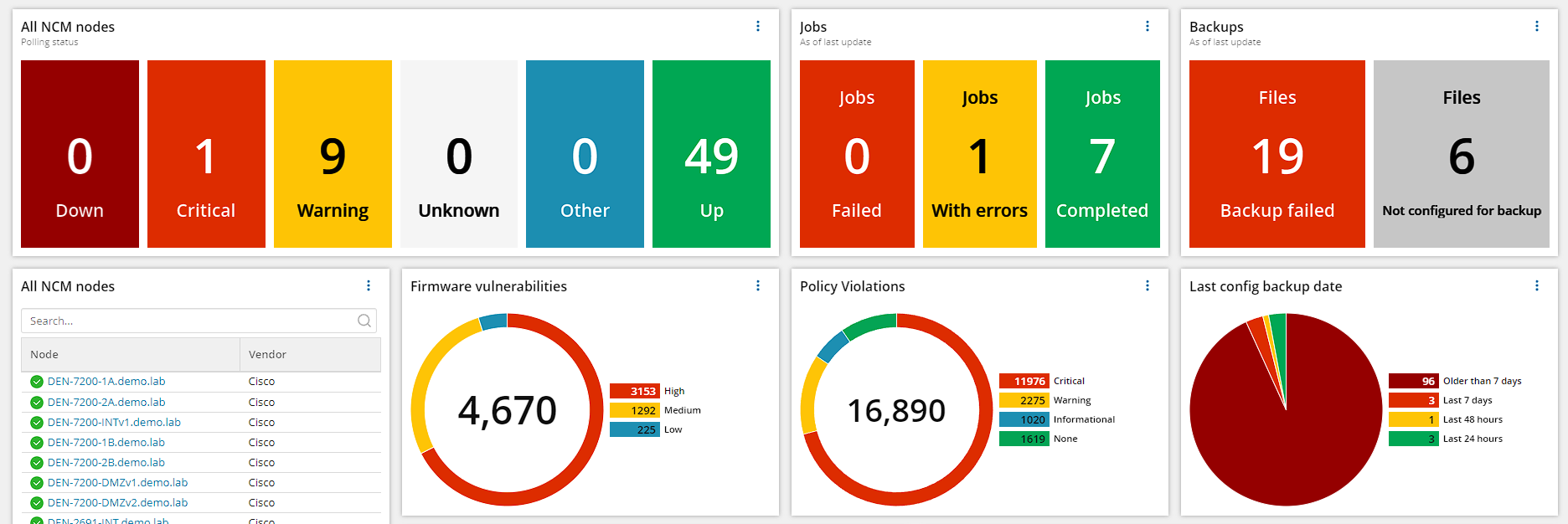Click the Jobs With errors tile
1568x524 pixels.
980,154
